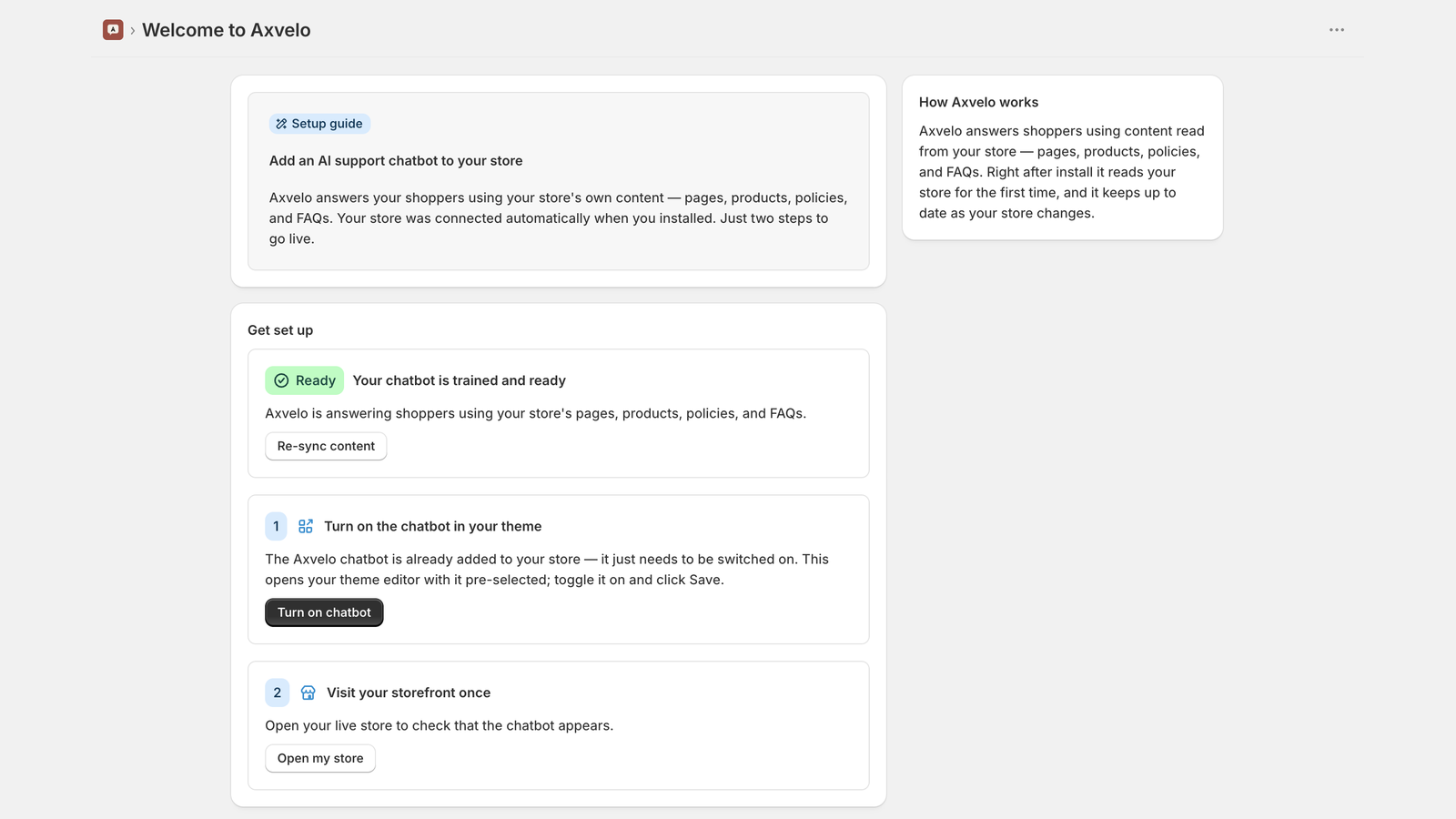Click the breadcrumb chevron next to the app icon
Image resolution: width=1456 pixels, height=819 pixels.
tap(133, 30)
